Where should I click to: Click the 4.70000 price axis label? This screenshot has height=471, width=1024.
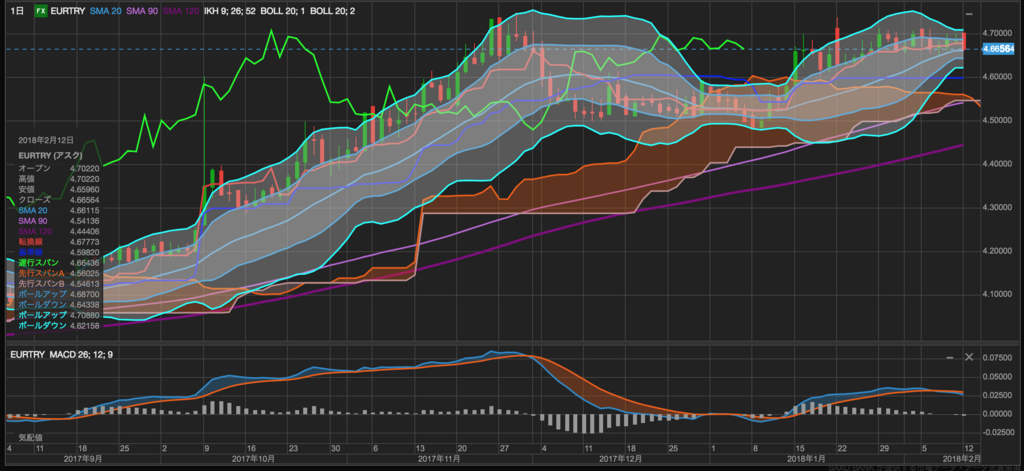(x=999, y=33)
